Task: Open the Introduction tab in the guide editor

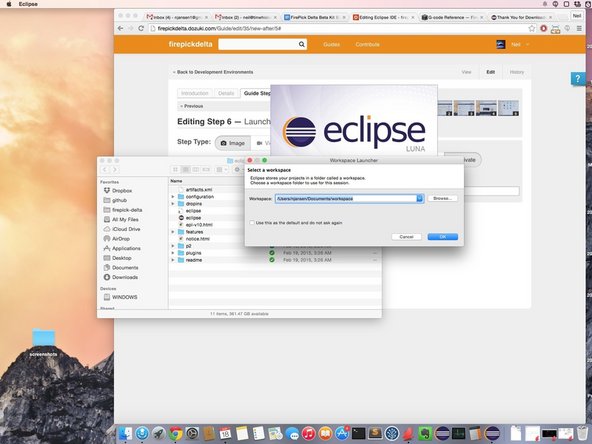Action: (194, 93)
